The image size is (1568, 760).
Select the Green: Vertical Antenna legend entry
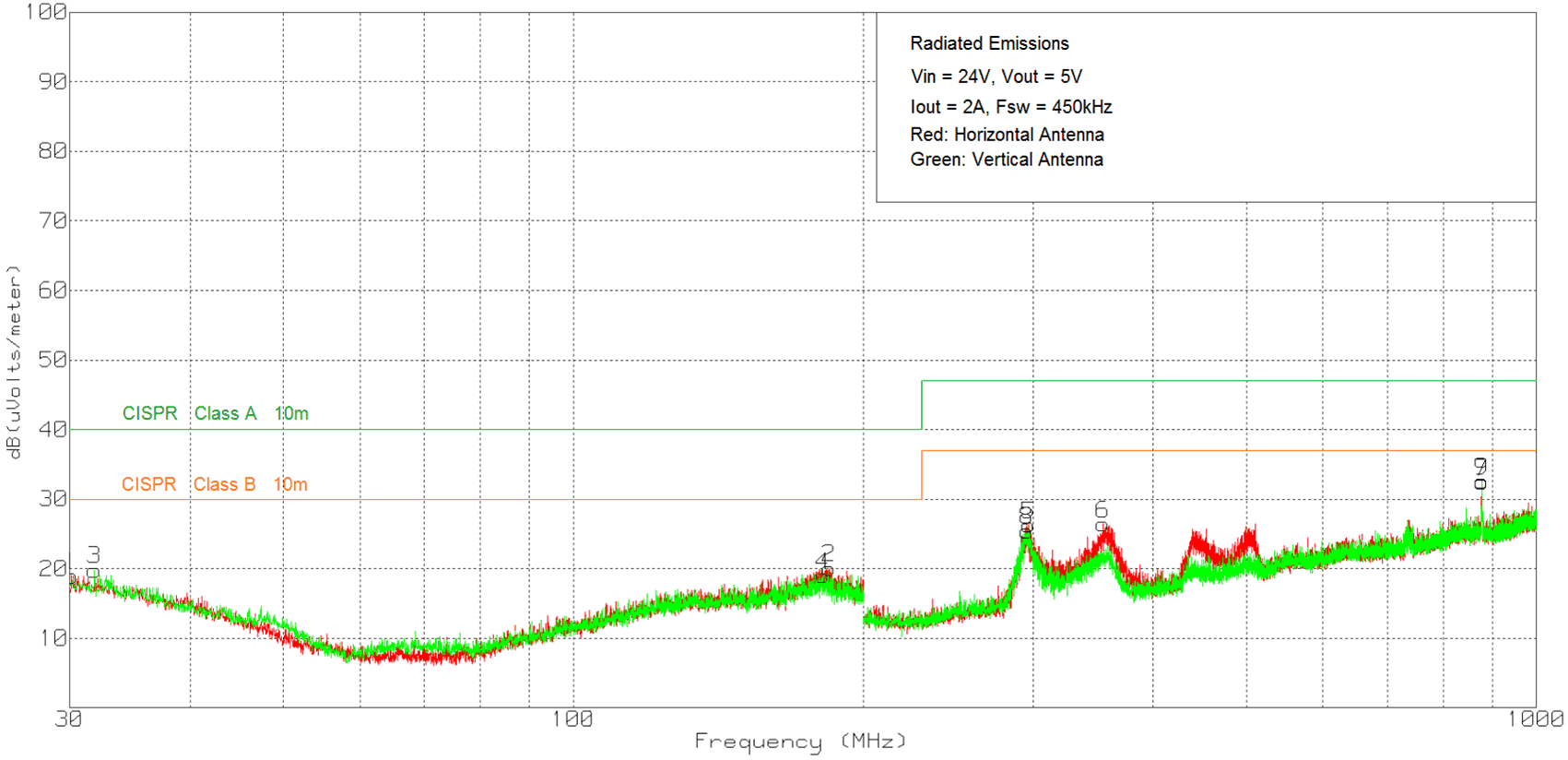[x=1006, y=160]
